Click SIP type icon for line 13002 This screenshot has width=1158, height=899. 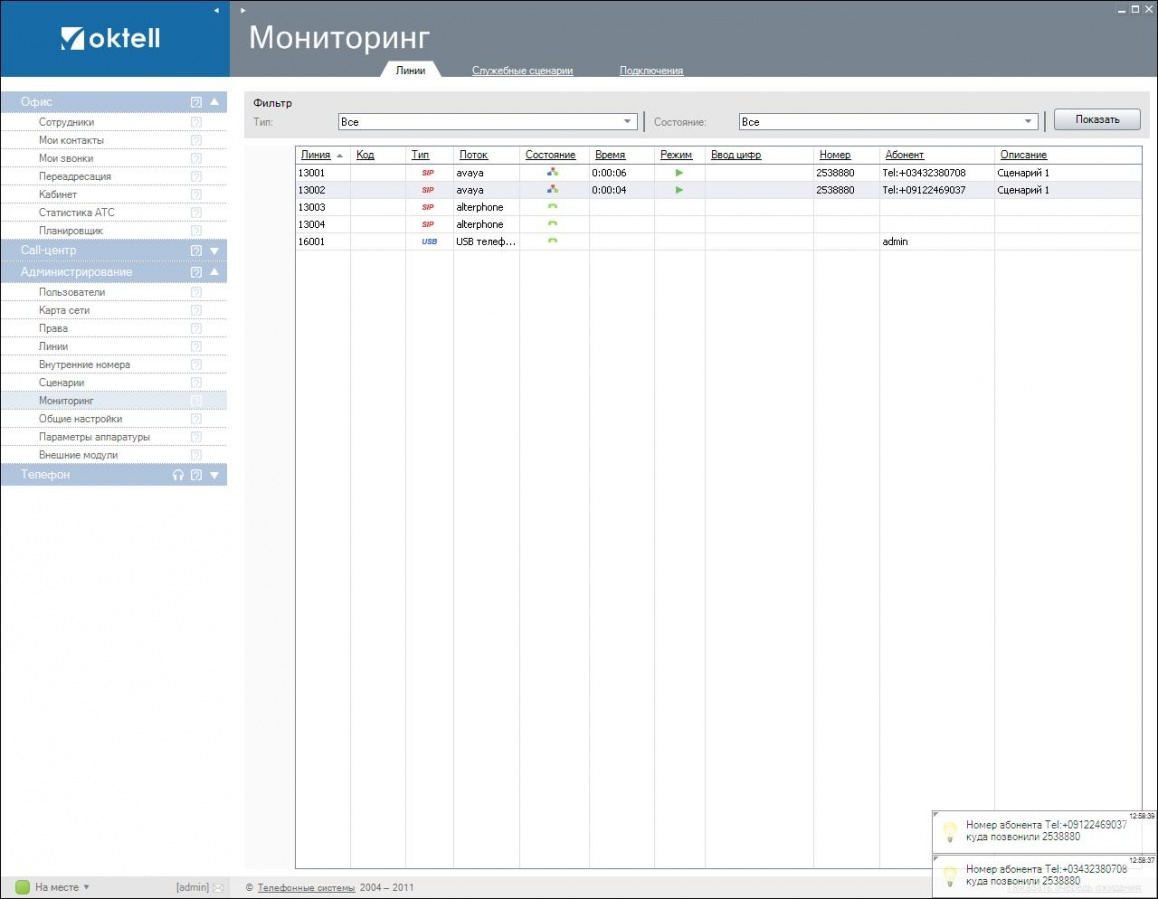[x=428, y=190]
